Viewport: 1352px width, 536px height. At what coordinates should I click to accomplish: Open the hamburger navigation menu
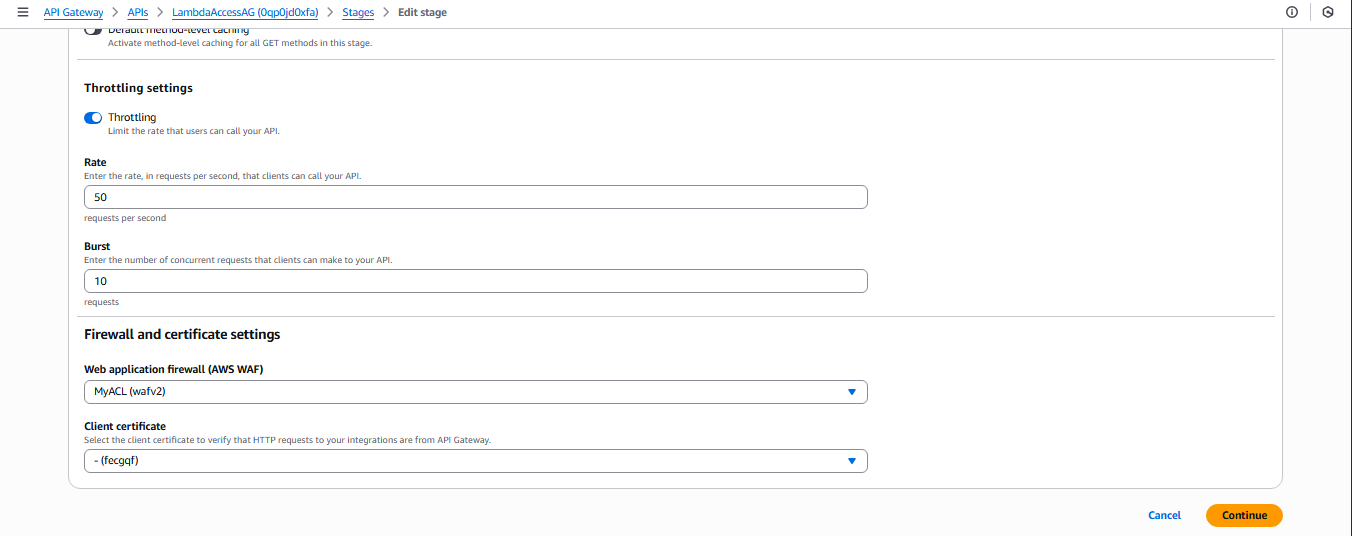pyautogui.click(x=23, y=13)
